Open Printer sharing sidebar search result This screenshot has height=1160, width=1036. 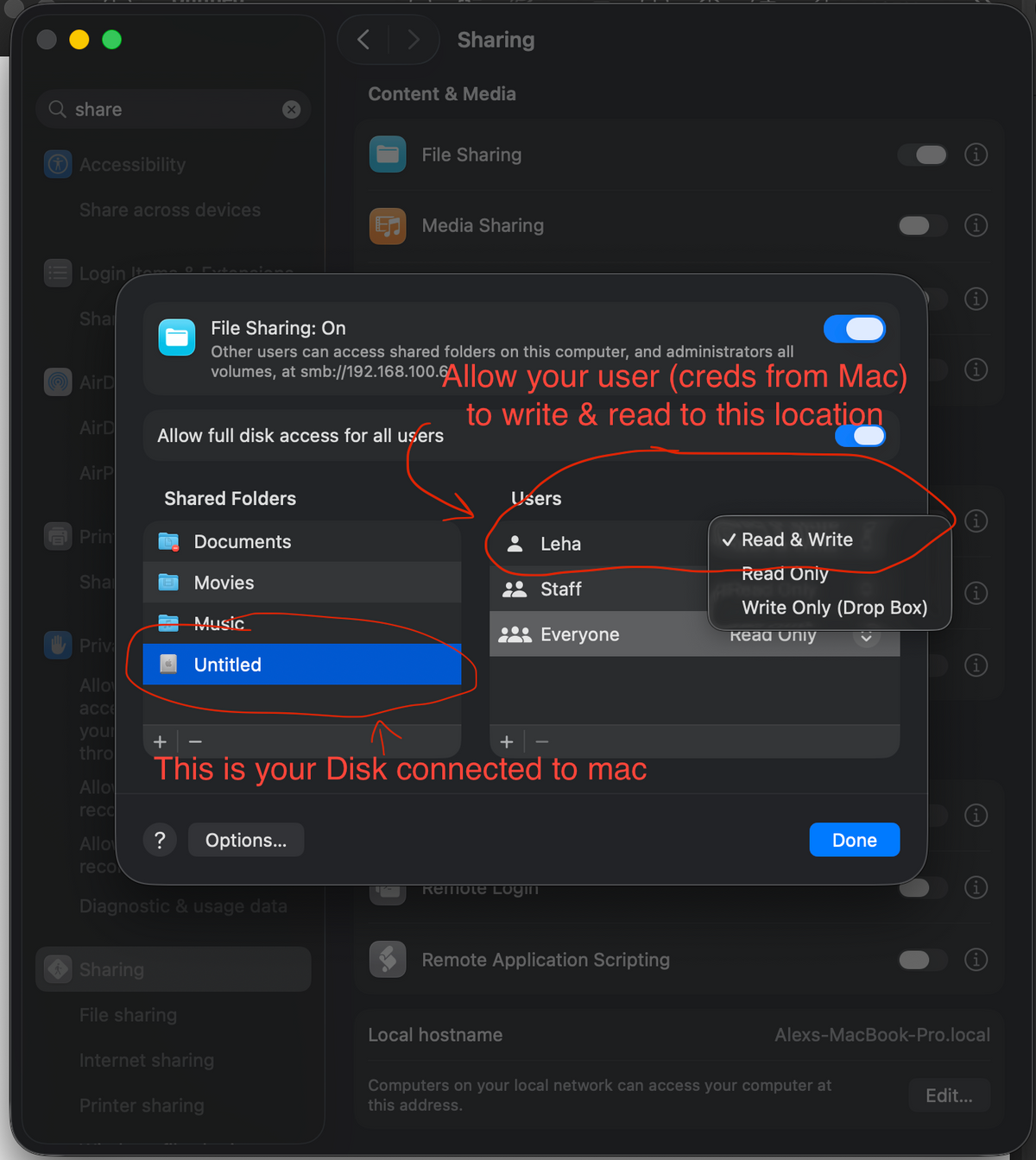tap(142, 1106)
